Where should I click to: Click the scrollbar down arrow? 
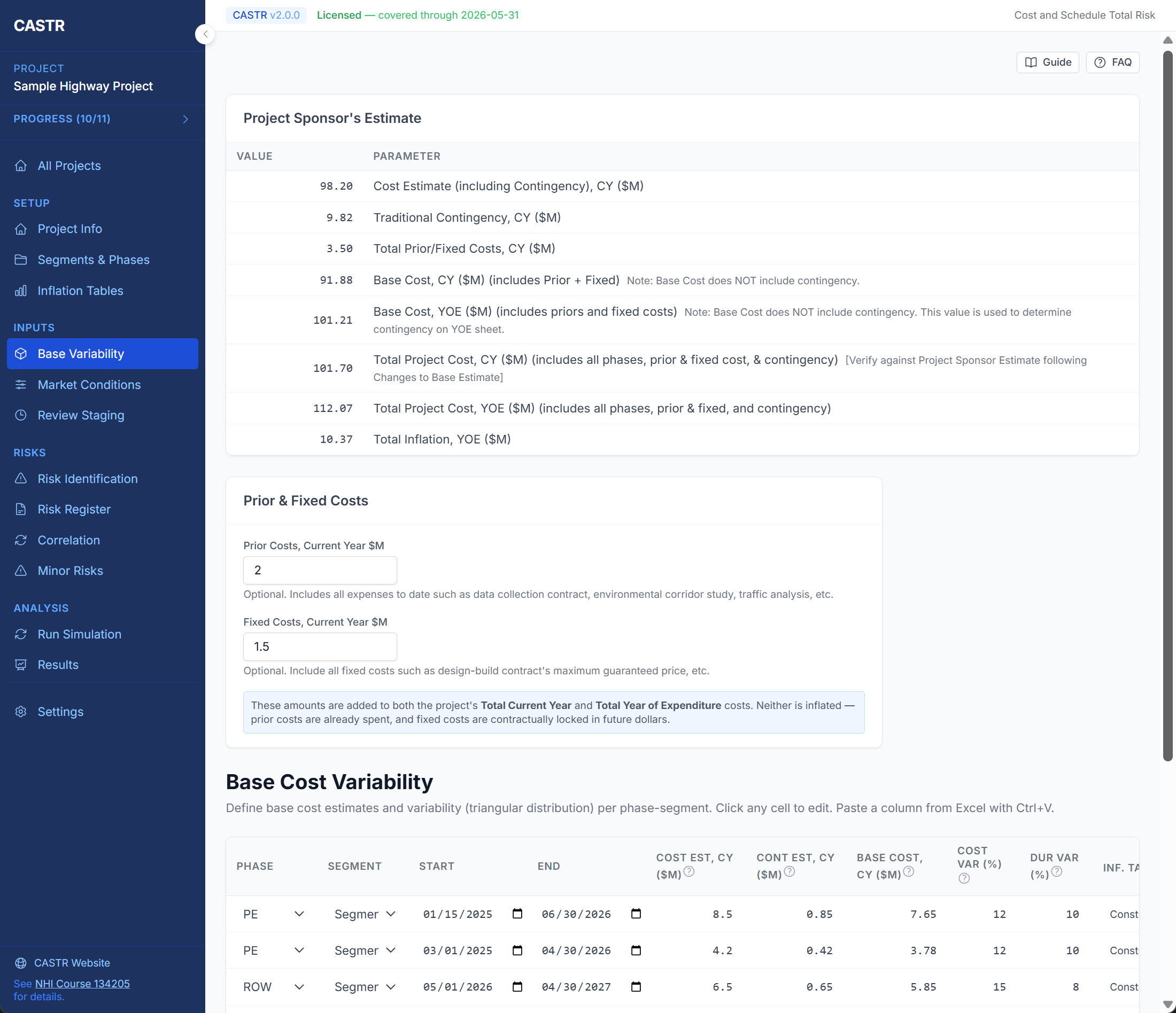(x=1167, y=1004)
